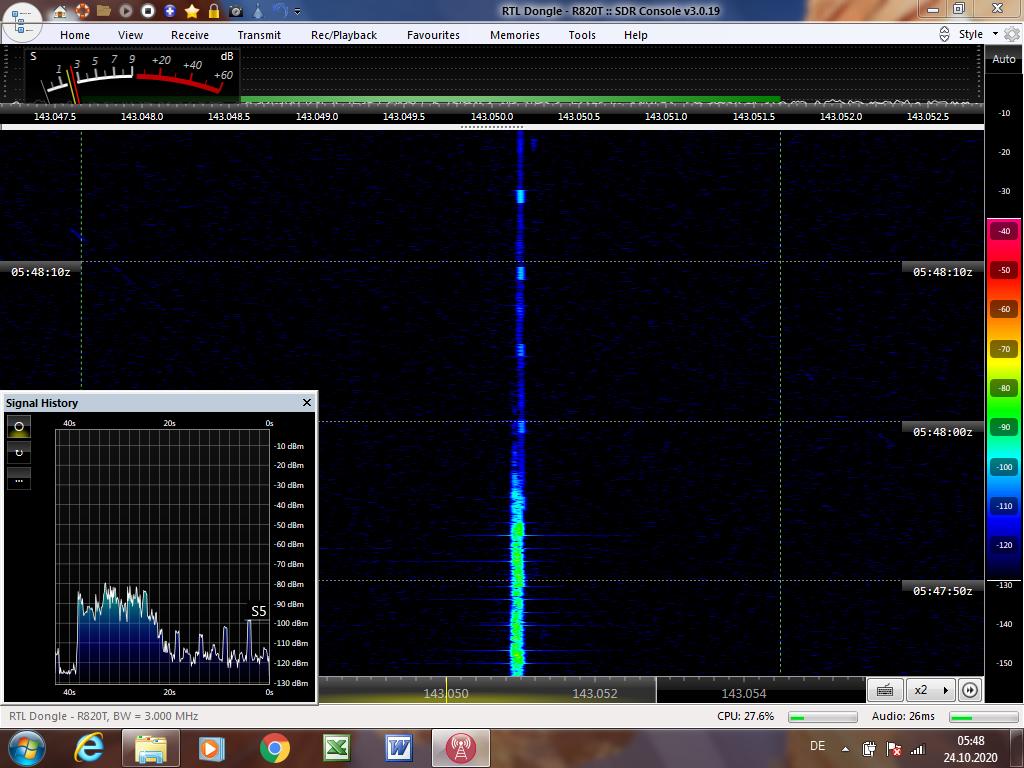
Task: Open the Favourites ribbon tab
Action: pyautogui.click(x=434, y=35)
